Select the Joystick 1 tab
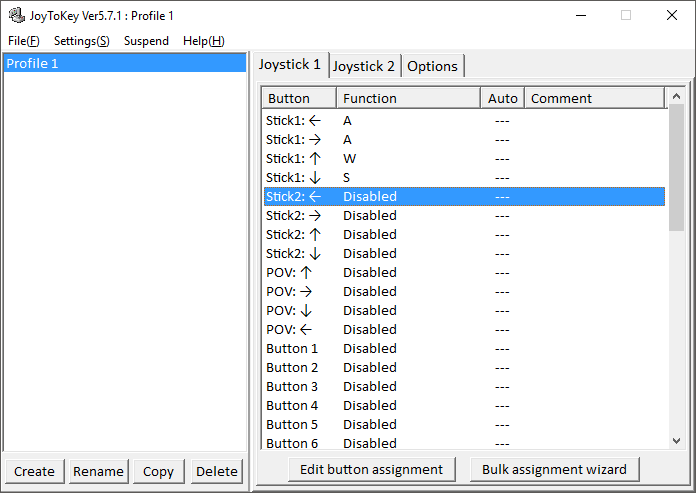The height and width of the screenshot is (493, 696). click(290, 65)
